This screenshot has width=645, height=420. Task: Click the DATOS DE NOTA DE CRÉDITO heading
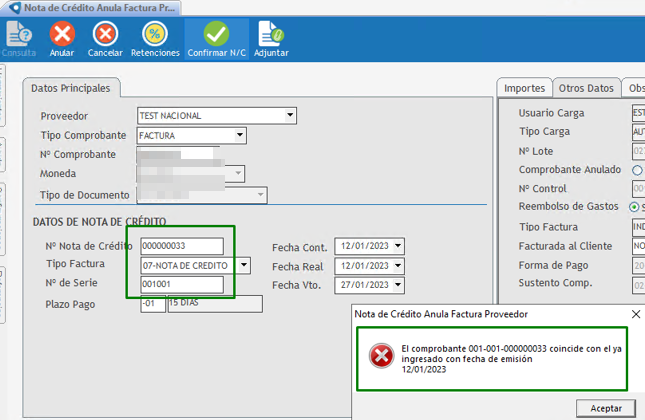click(99, 222)
